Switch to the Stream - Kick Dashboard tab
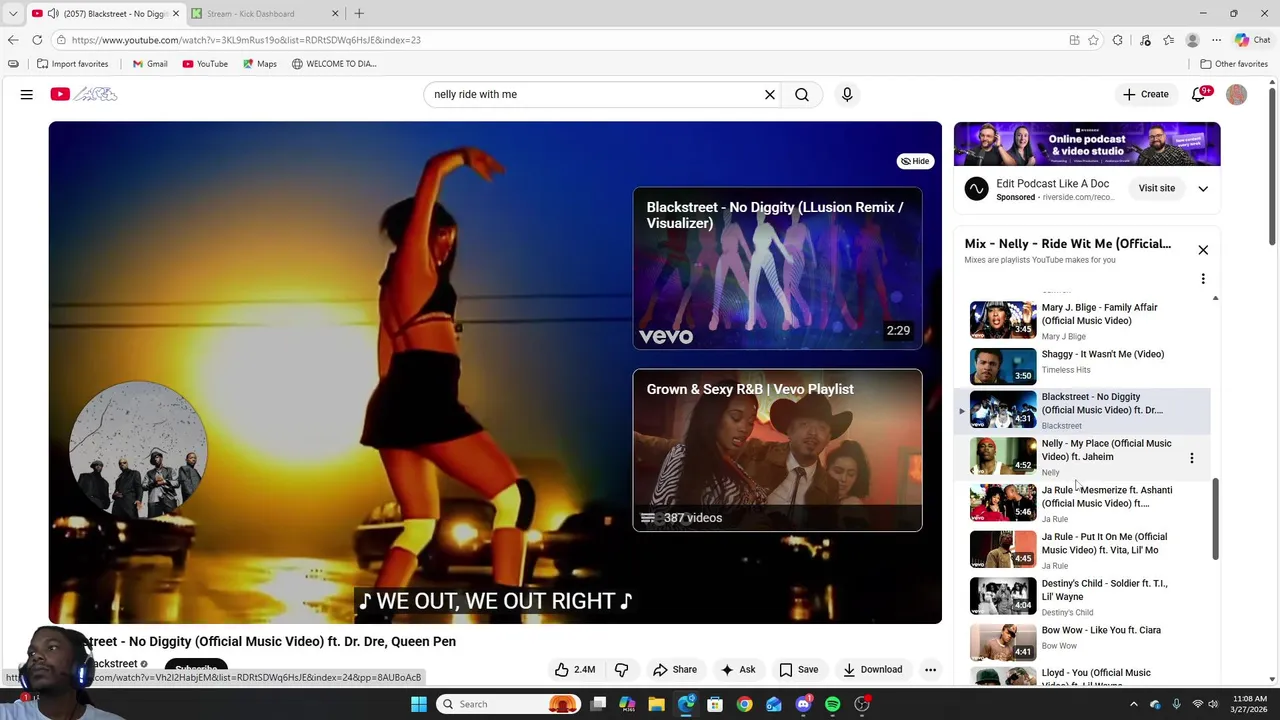This screenshot has width=1280, height=720. click(x=265, y=14)
